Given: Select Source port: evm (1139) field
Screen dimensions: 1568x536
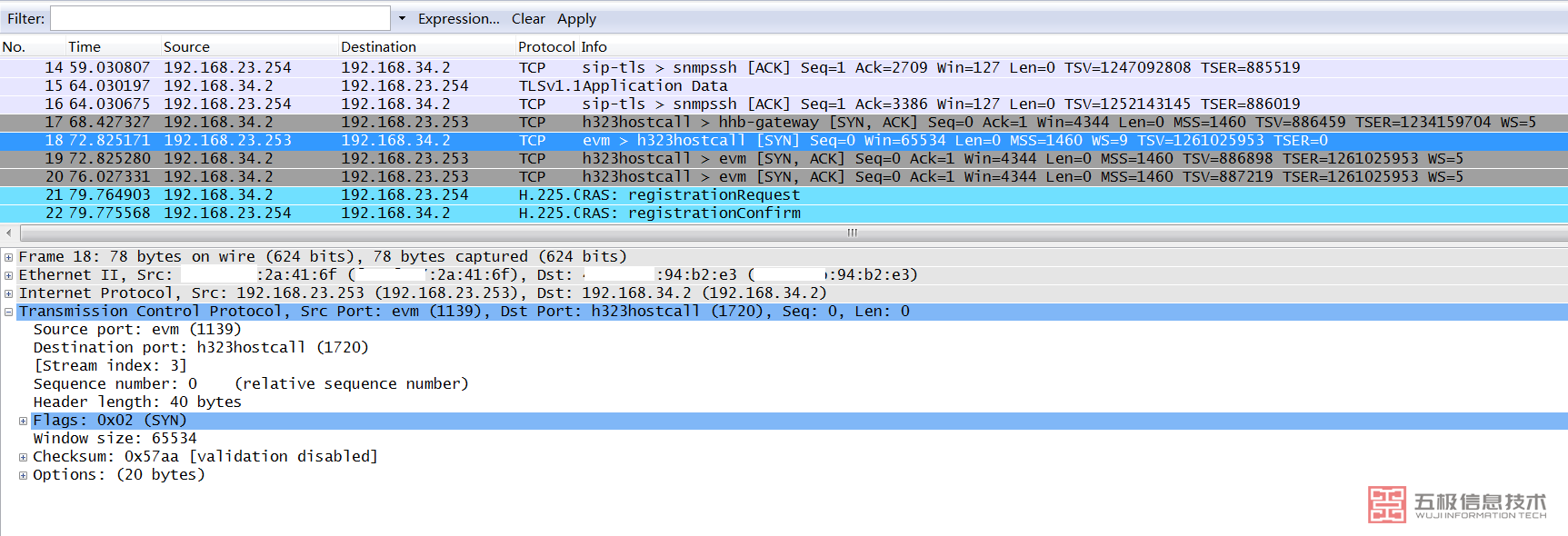Looking at the screenshot, I should 137,330.
